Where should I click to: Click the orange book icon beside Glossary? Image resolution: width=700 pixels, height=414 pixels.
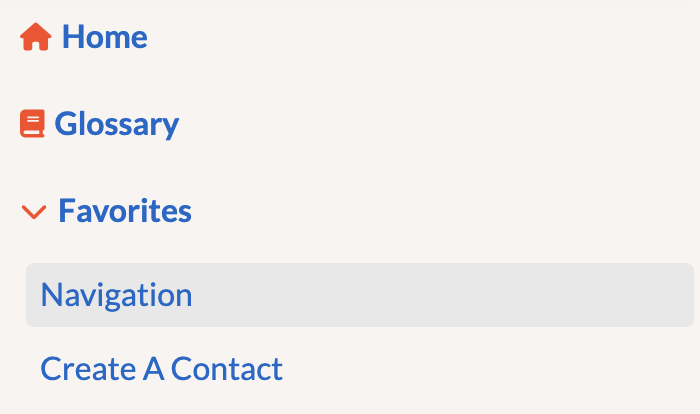pyautogui.click(x=32, y=125)
